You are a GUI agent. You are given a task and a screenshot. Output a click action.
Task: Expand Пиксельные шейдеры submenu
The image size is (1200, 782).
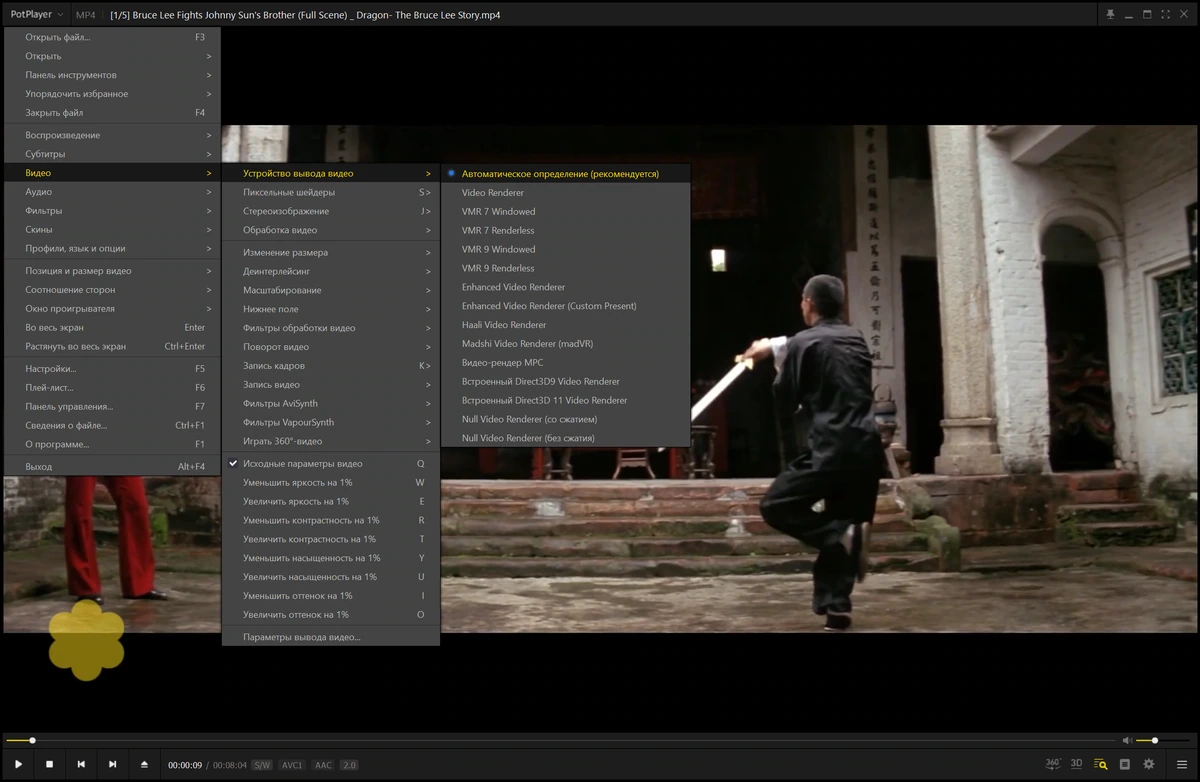click(x=330, y=193)
